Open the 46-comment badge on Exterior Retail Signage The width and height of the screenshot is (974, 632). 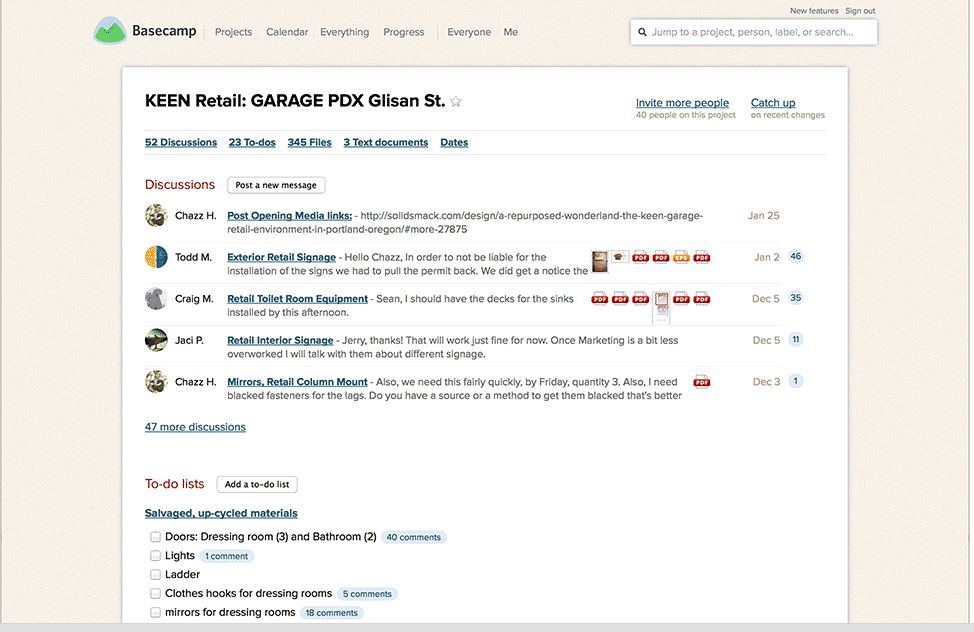pos(795,256)
